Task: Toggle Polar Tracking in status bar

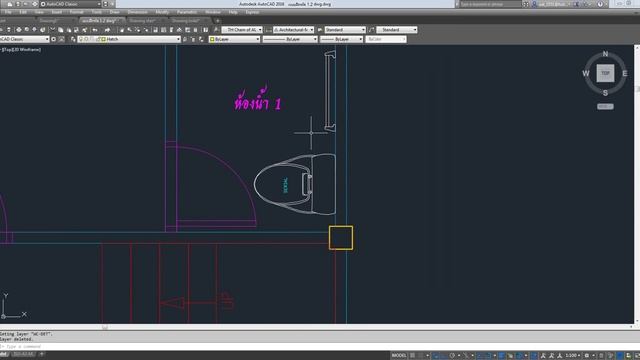Action: click(452, 356)
